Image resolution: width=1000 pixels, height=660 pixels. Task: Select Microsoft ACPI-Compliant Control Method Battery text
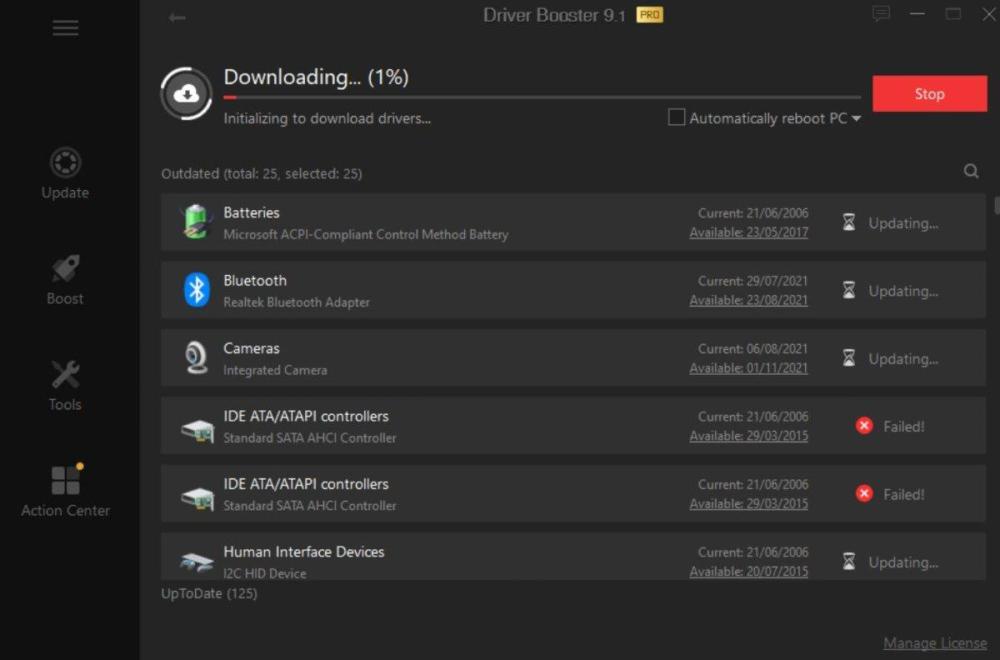click(x=366, y=235)
